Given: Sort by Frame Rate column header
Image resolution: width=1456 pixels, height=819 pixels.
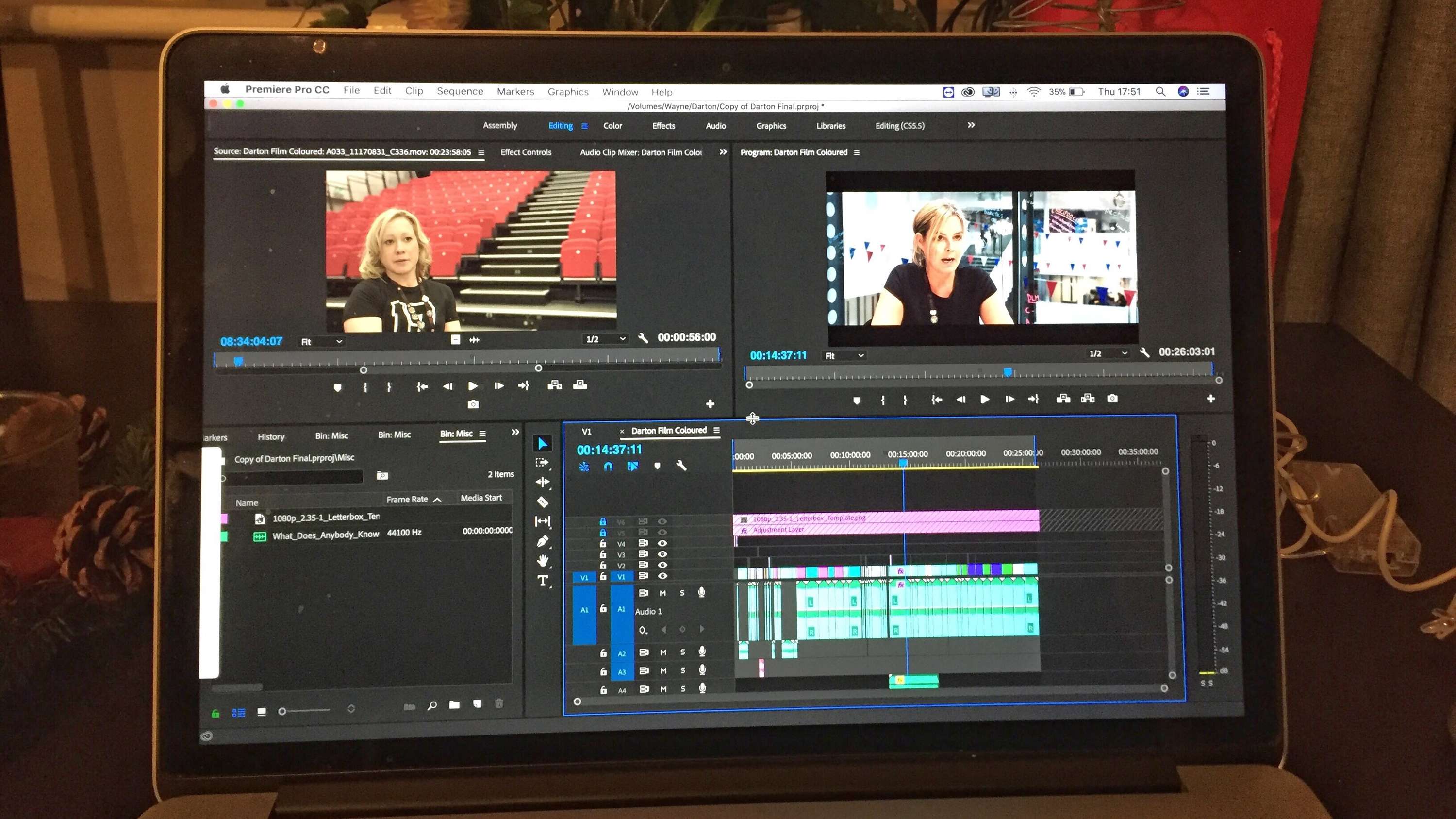Looking at the screenshot, I should (413, 500).
